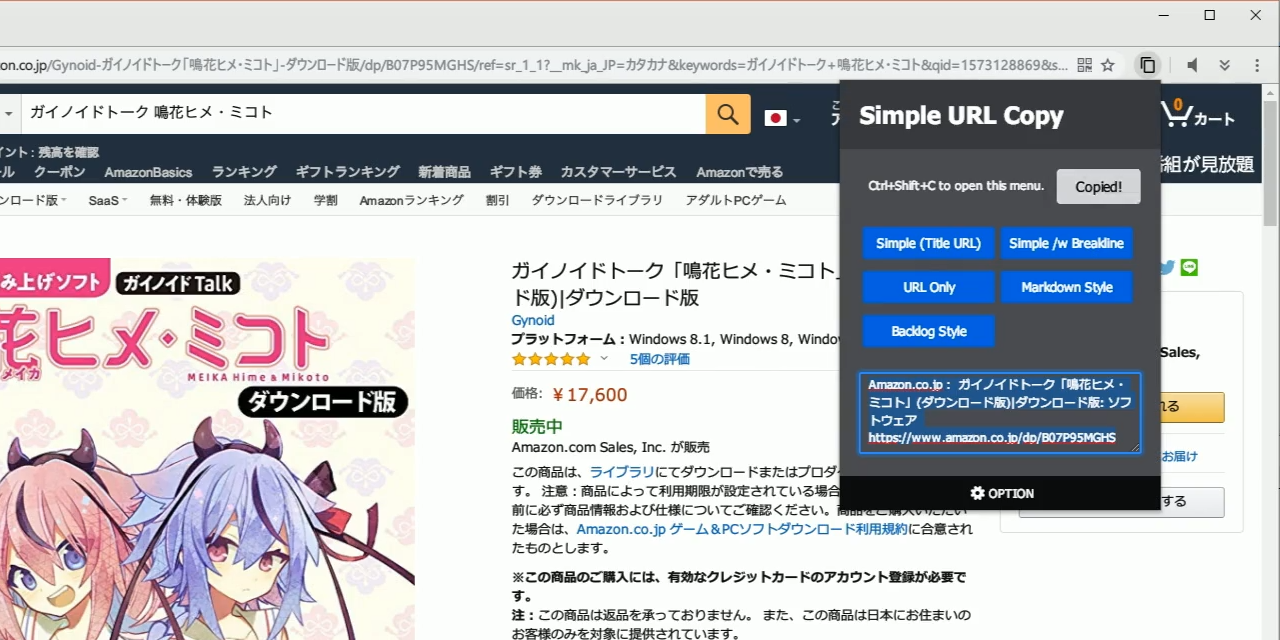The width and height of the screenshot is (1280, 640).
Task: Open カスタマーサービス in the nav bar
Action: tap(618, 172)
